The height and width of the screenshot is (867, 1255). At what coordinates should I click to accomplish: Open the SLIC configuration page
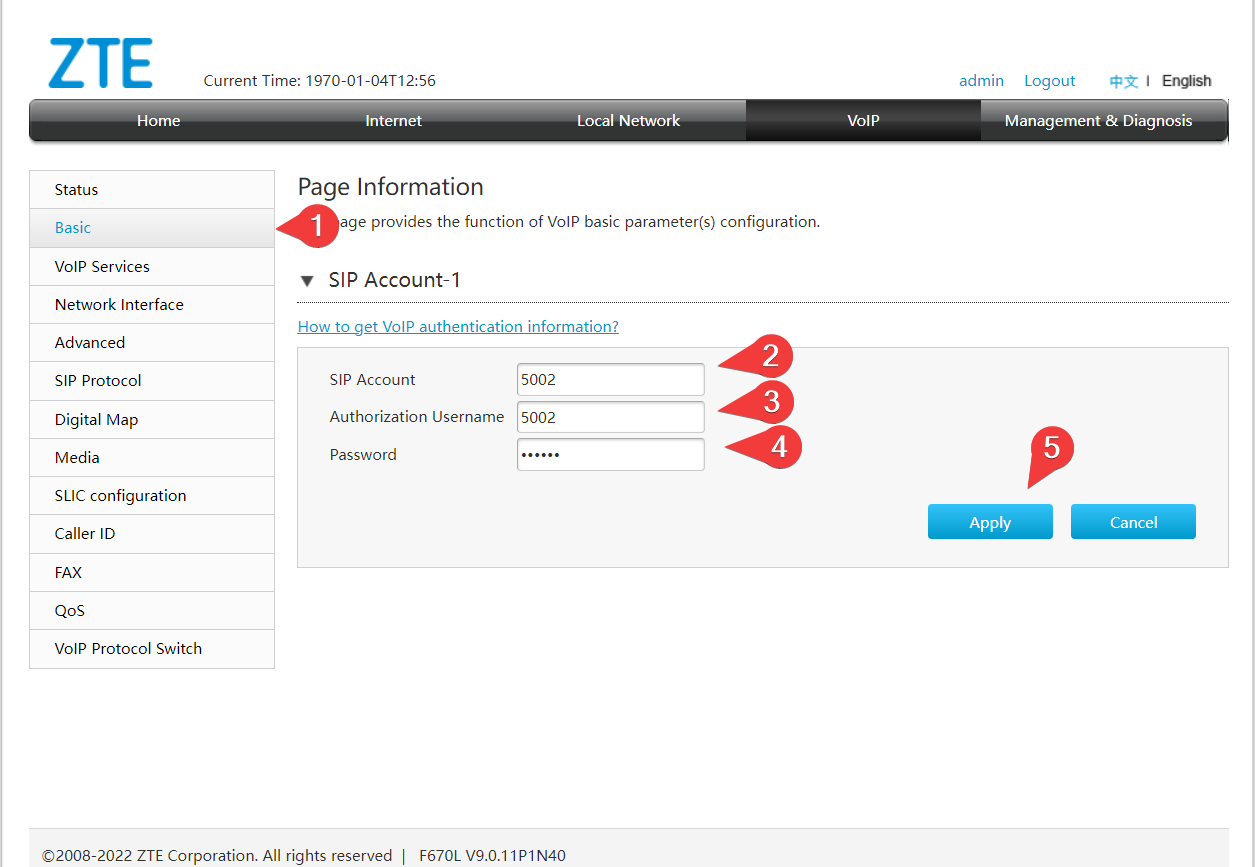(x=120, y=496)
